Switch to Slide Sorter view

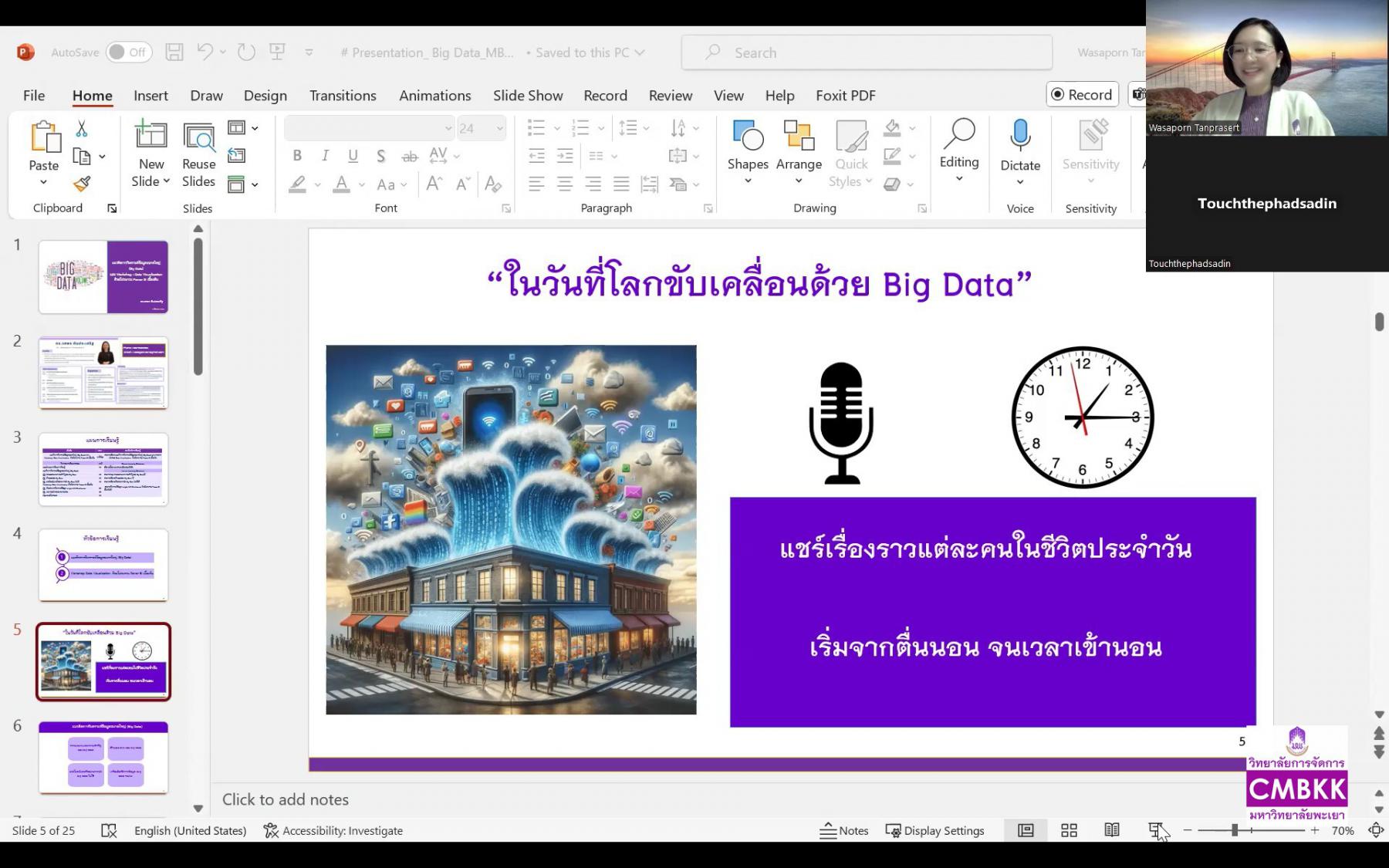[1069, 830]
